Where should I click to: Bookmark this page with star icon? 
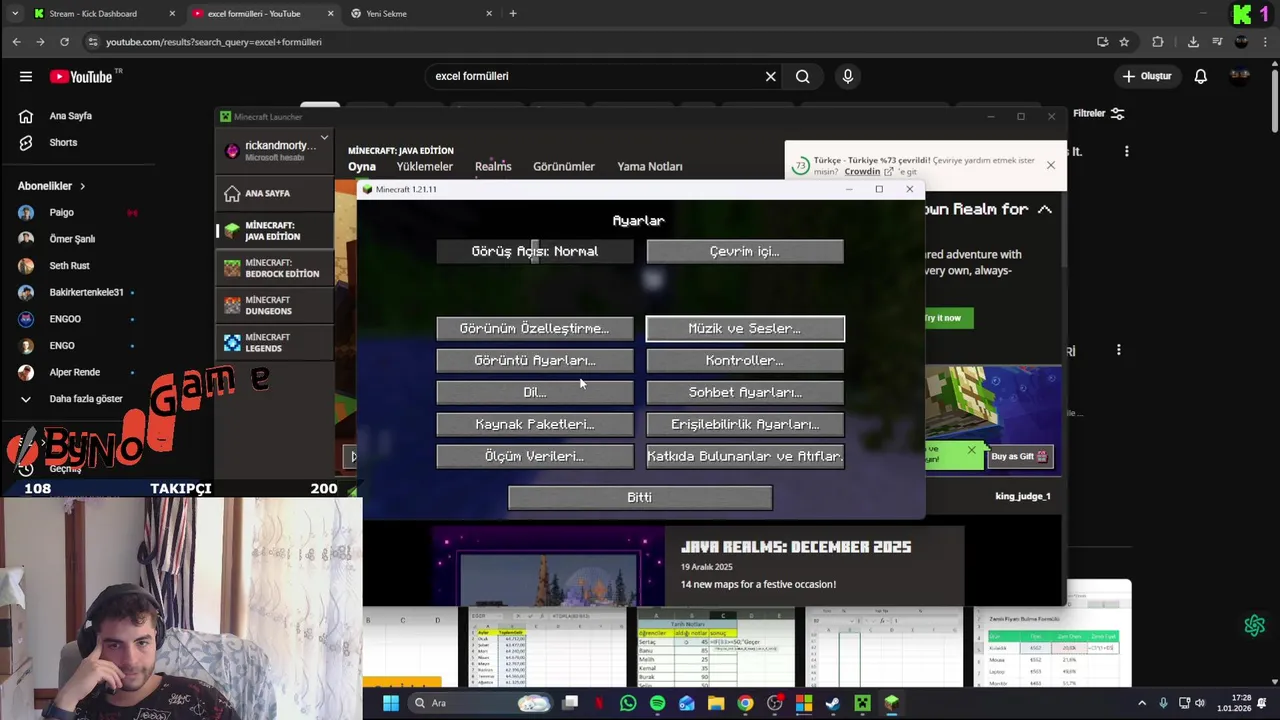(x=1124, y=42)
